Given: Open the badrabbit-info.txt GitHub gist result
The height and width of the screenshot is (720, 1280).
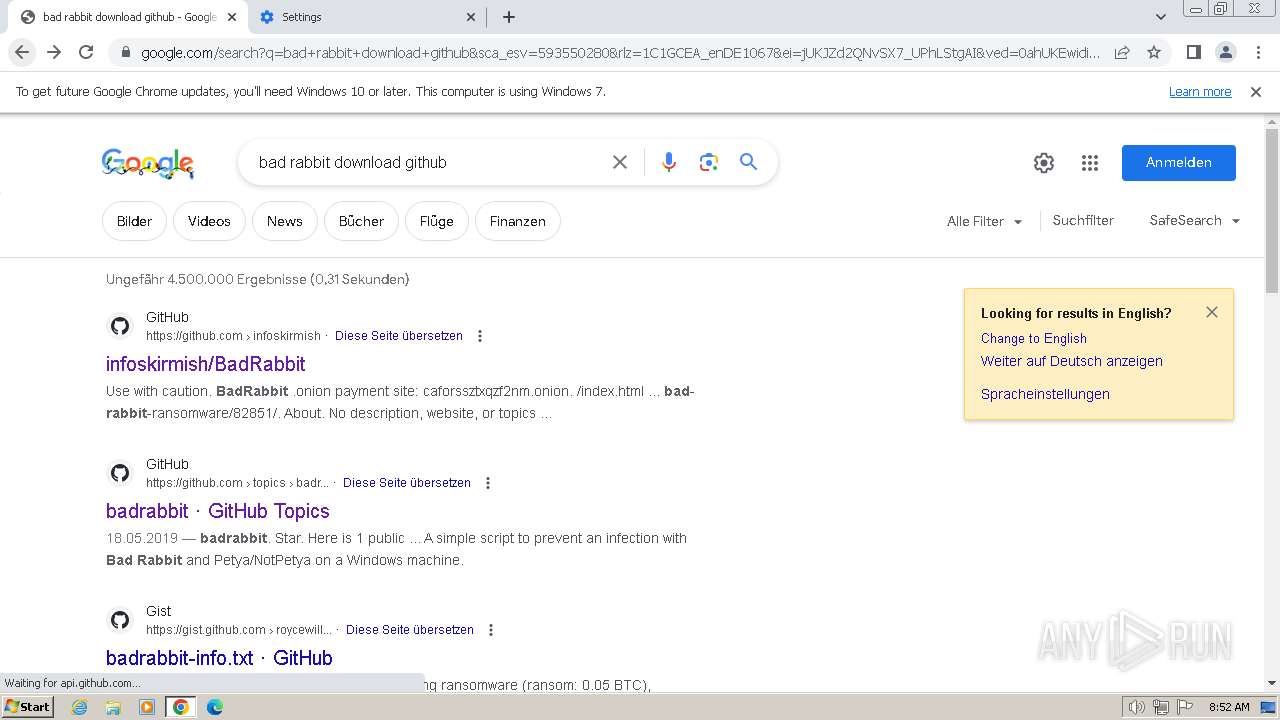Looking at the screenshot, I should [x=219, y=658].
